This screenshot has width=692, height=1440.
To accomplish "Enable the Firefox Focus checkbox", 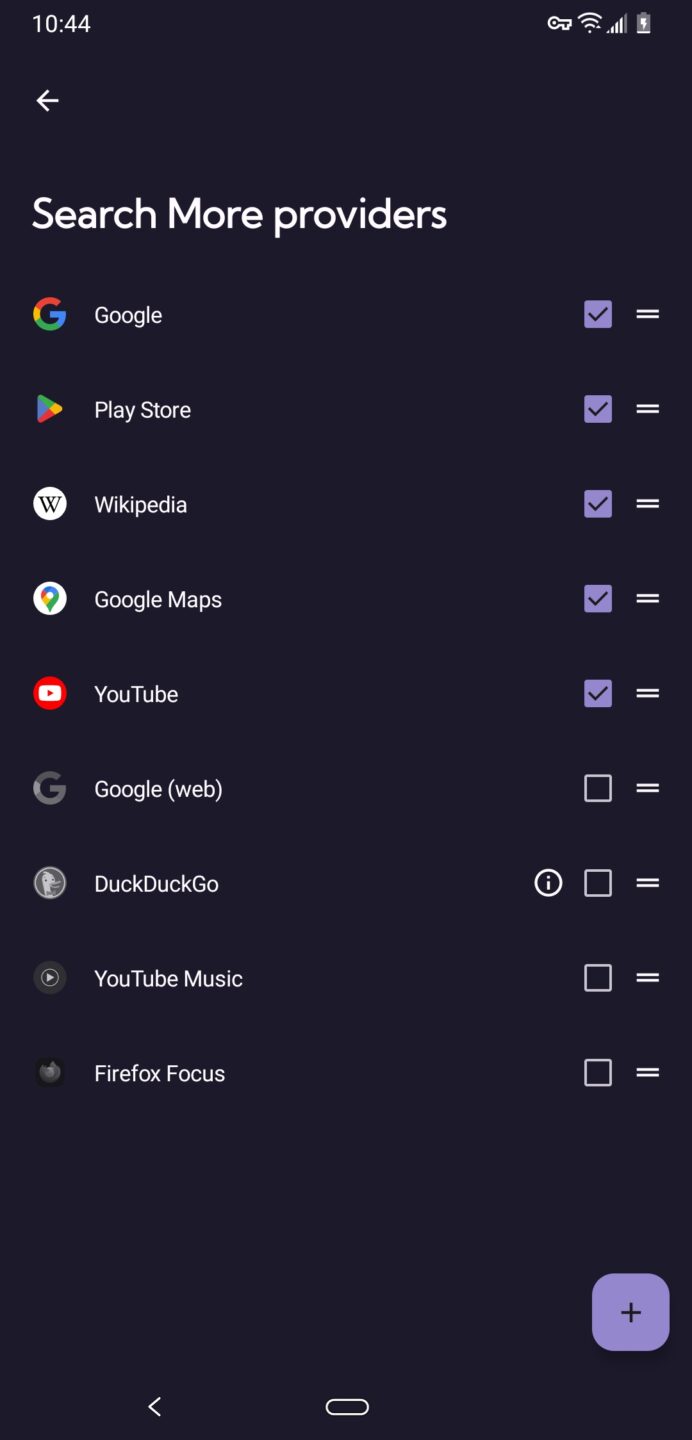I will tap(597, 1072).
